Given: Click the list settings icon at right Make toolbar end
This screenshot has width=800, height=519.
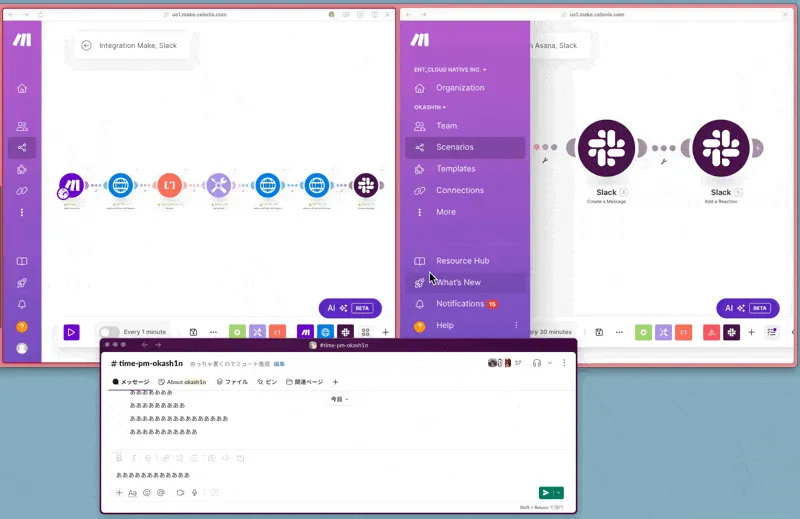Looking at the screenshot, I should tap(772, 332).
